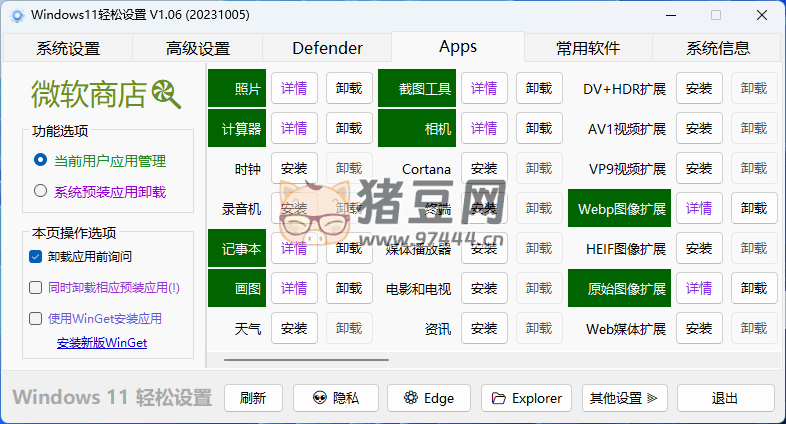
Task: Select 系统预装应用卸载 radio option
Action: coord(41,191)
